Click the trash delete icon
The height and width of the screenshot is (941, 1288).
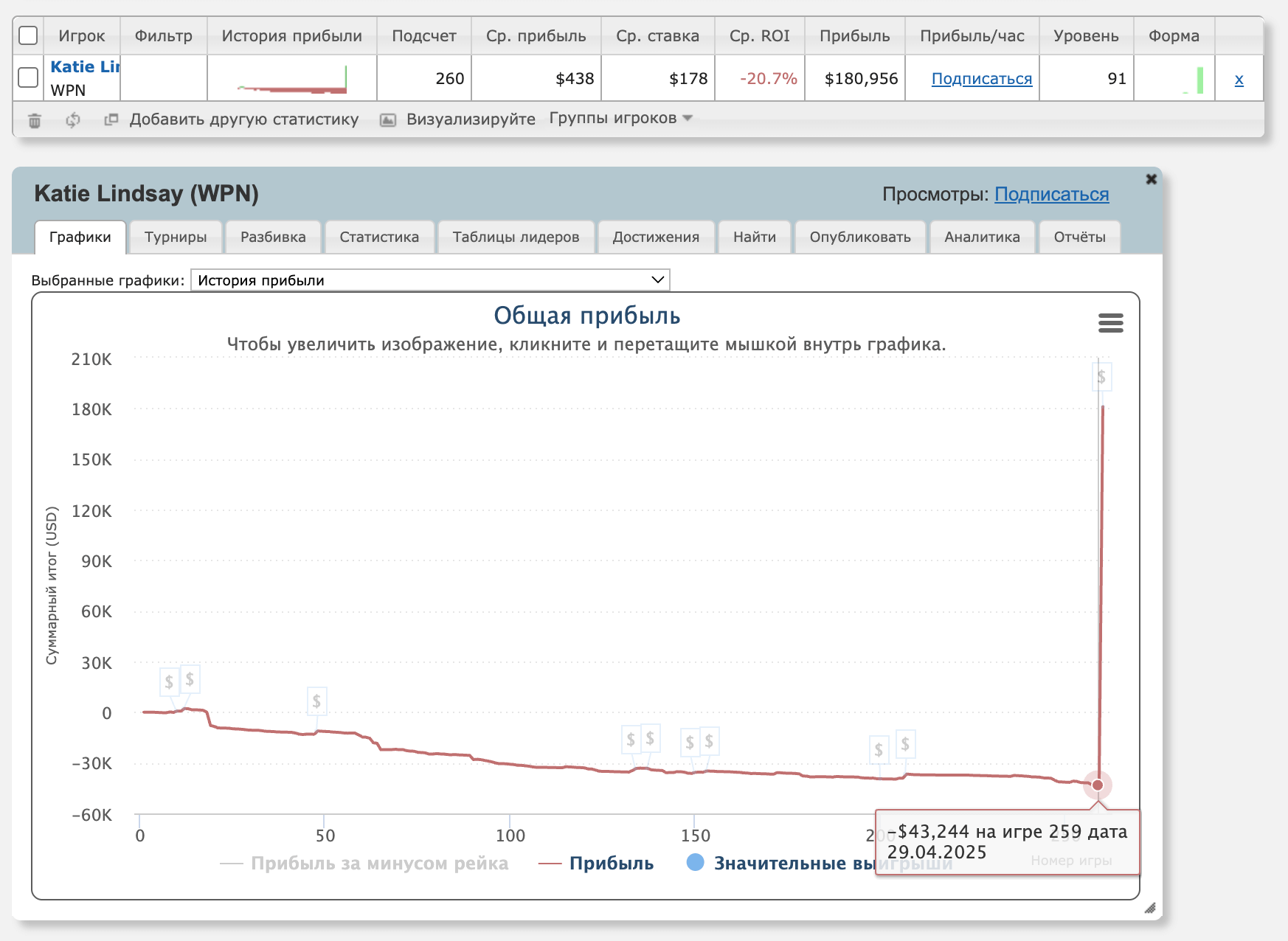point(35,120)
